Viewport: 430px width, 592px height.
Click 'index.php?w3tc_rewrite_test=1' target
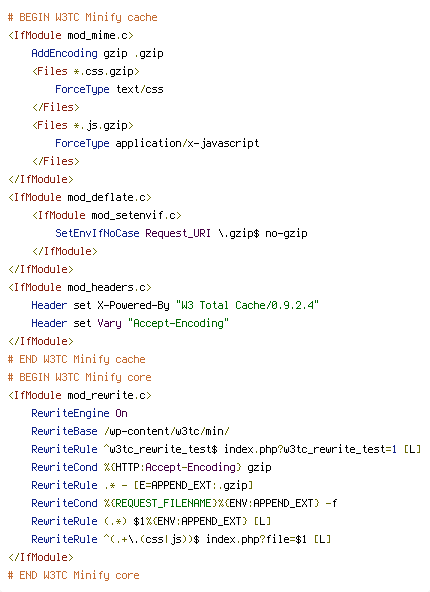coord(310,449)
